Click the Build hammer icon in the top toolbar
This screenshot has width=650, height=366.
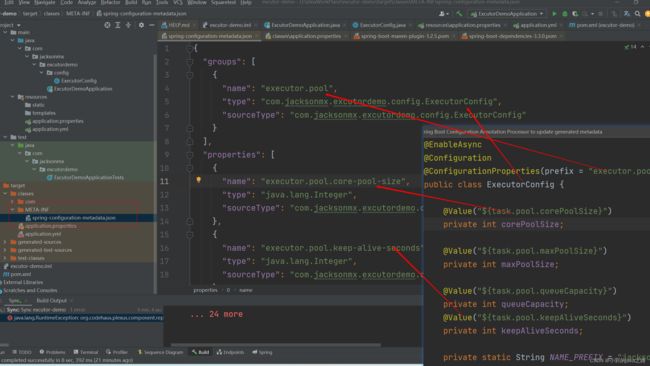[x=459, y=14]
